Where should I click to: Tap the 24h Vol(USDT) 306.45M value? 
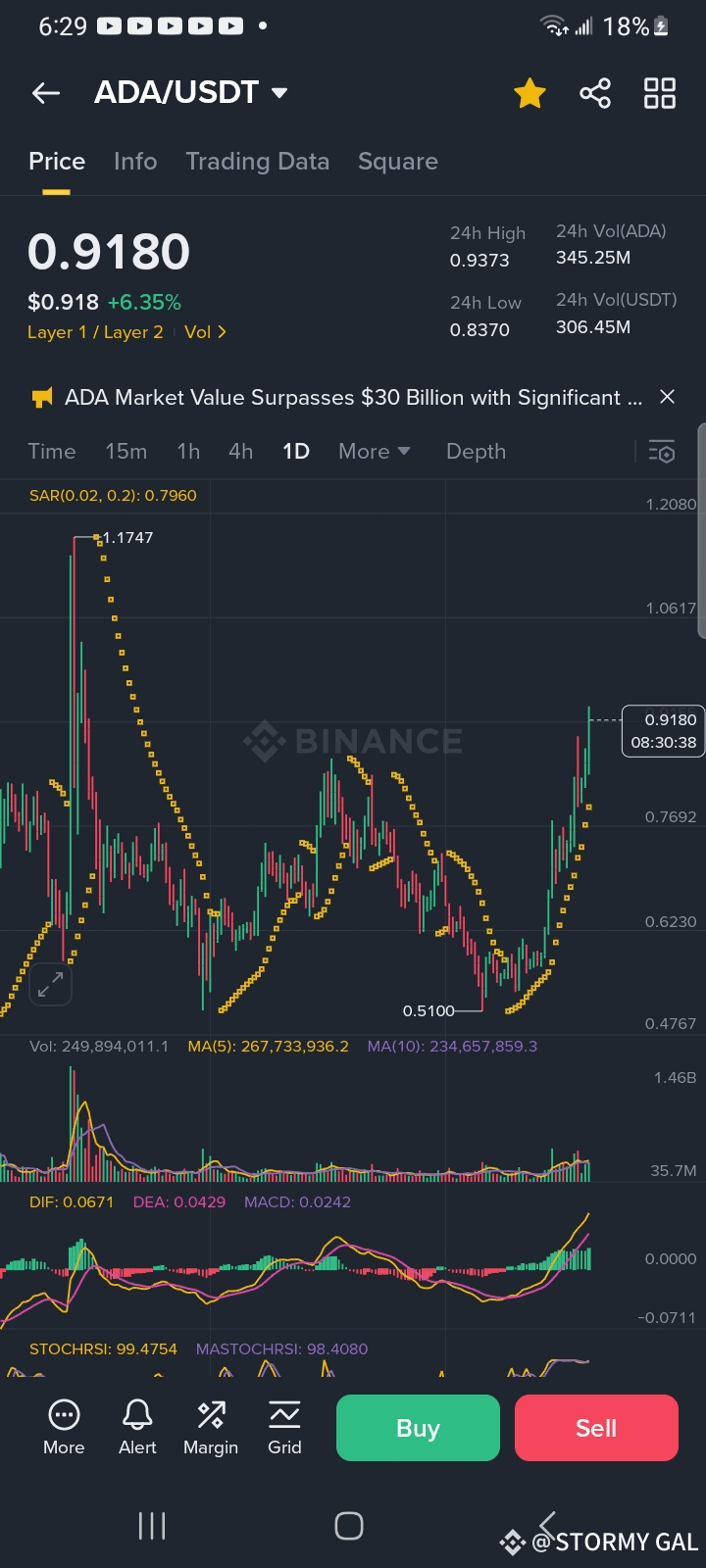pos(593,327)
